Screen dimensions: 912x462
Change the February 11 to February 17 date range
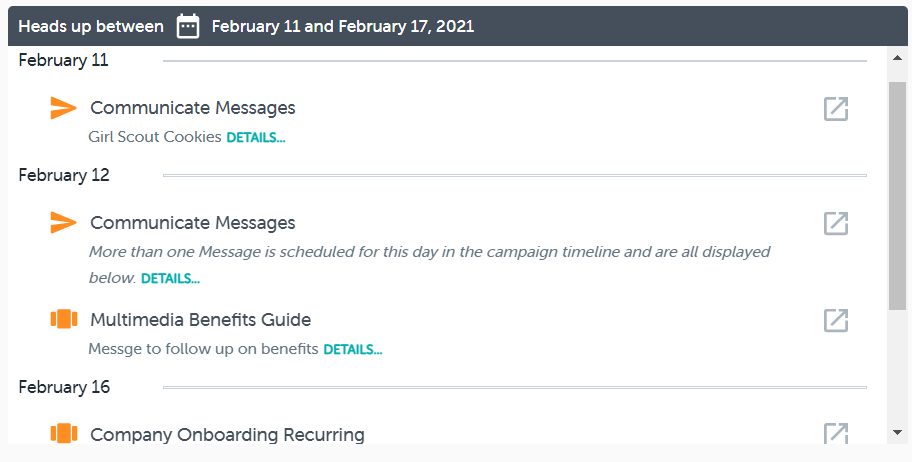click(x=342, y=26)
